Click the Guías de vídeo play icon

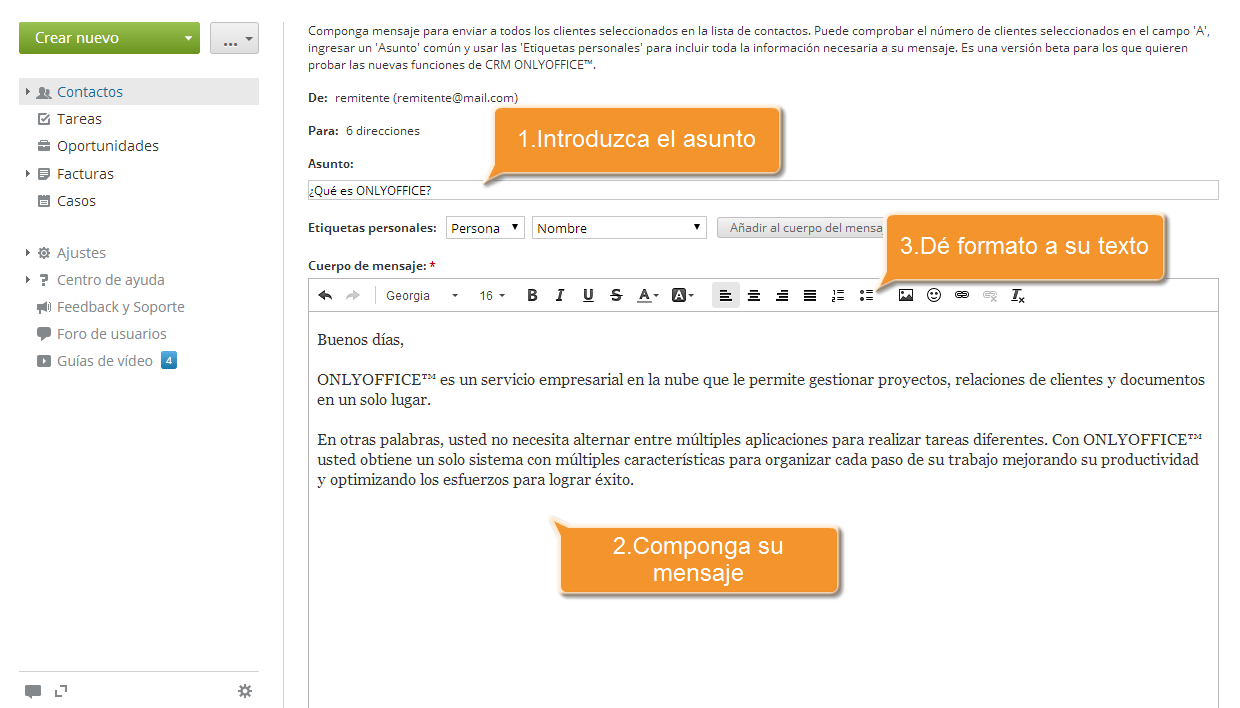click(x=43, y=361)
